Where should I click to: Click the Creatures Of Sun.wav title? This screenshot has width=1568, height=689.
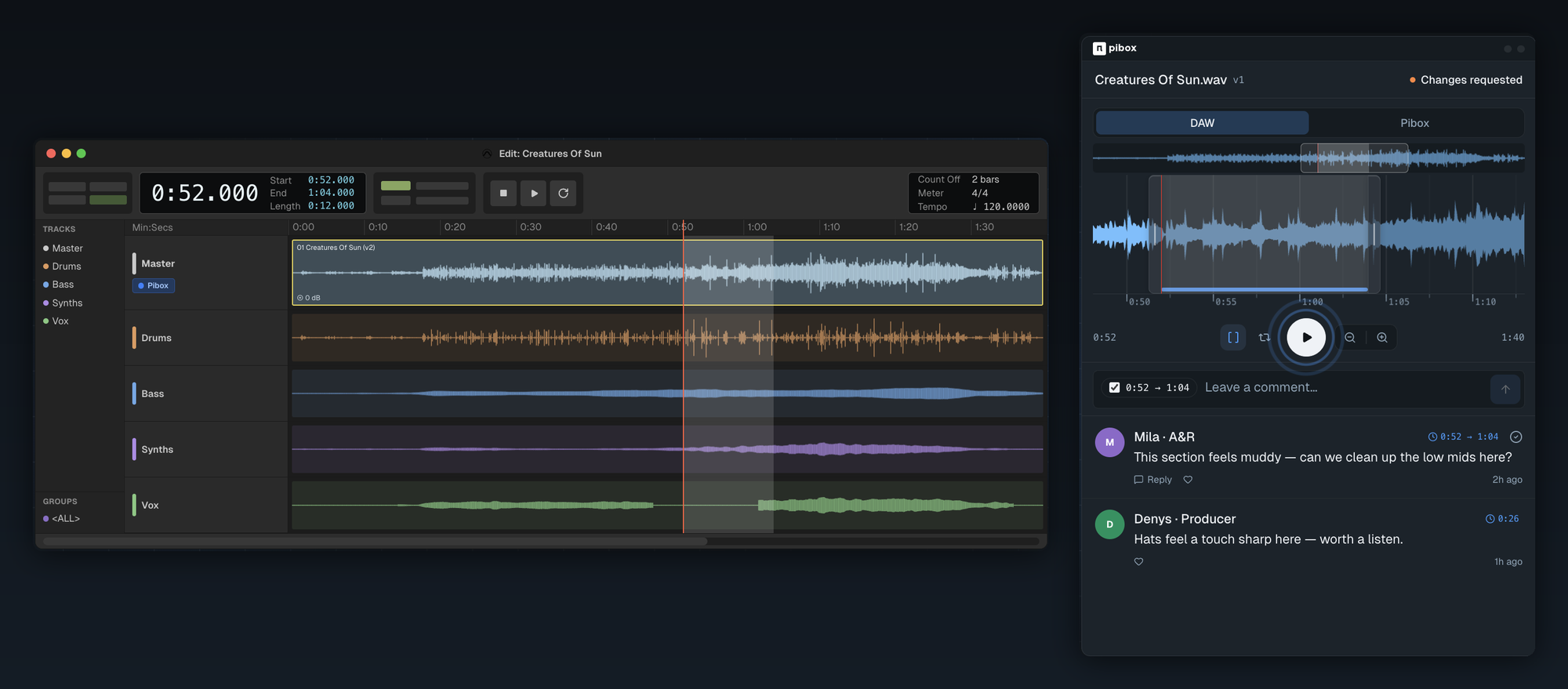(1160, 80)
